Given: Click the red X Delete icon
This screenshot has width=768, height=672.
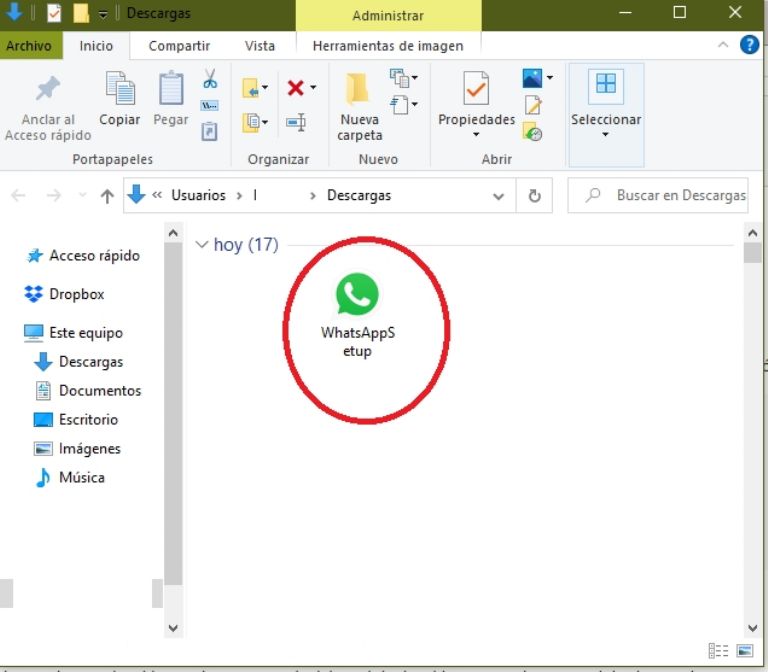Looking at the screenshot, I should 295,88.
